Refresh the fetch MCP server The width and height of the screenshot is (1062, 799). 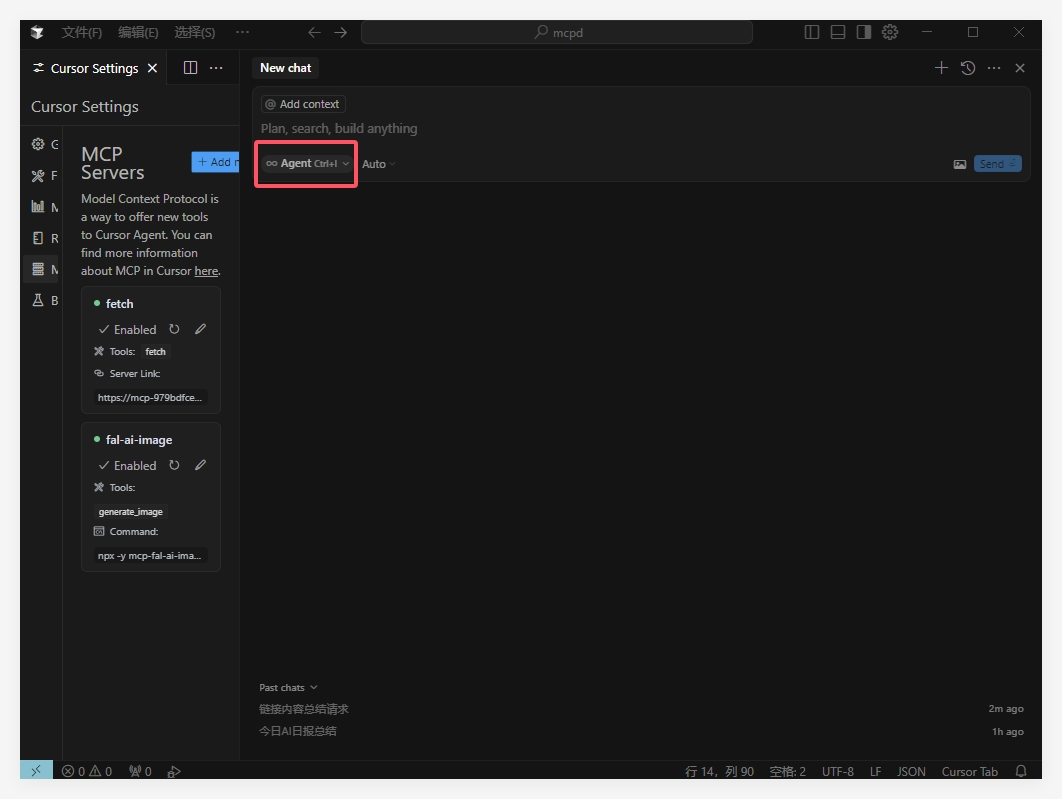[x=174, y=329]
